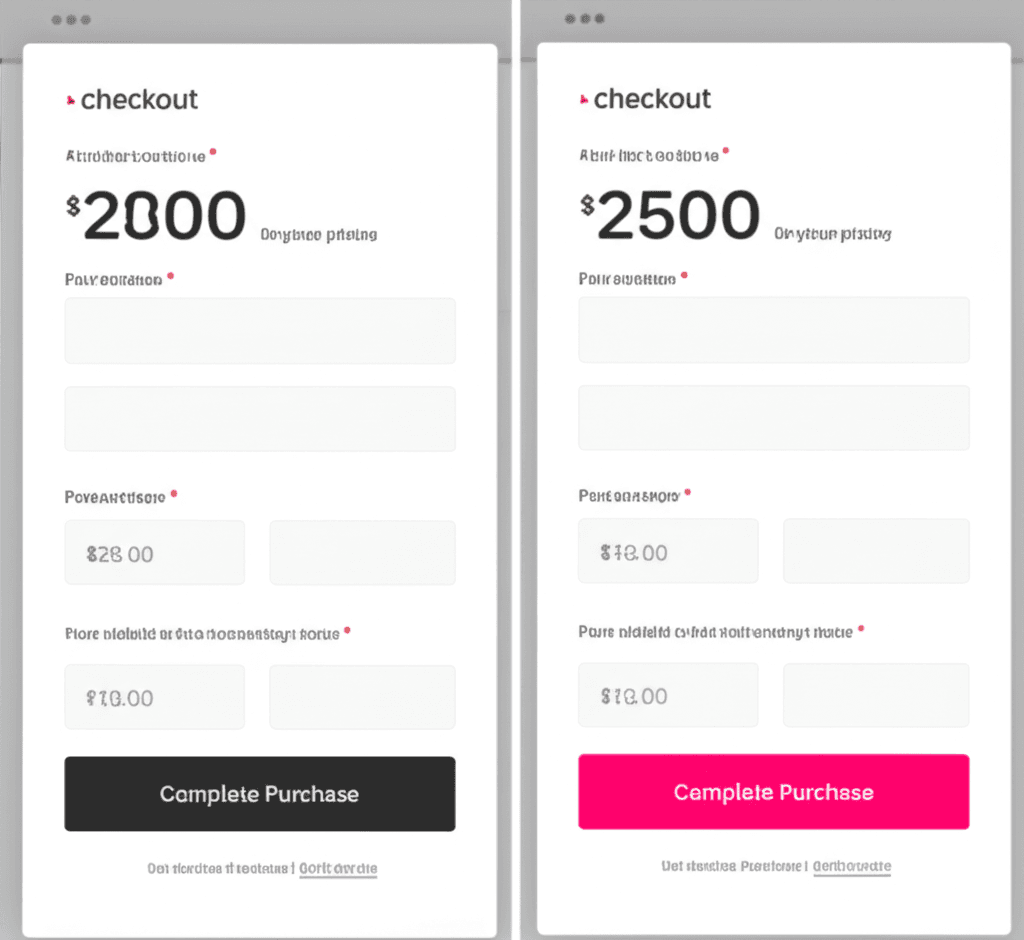Open the underlined link below right purchase button
The height and width of the screenshot is (940, 1024).
[x=852, y=867]
